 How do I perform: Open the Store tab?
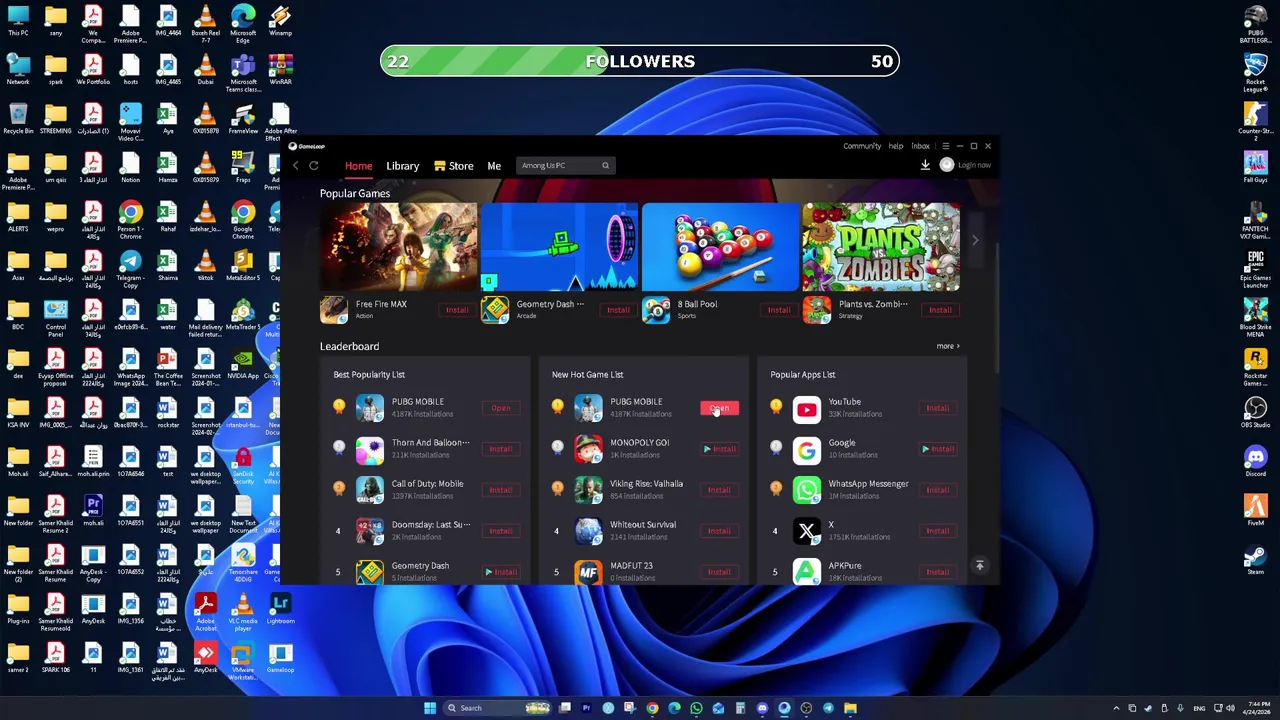454,166
